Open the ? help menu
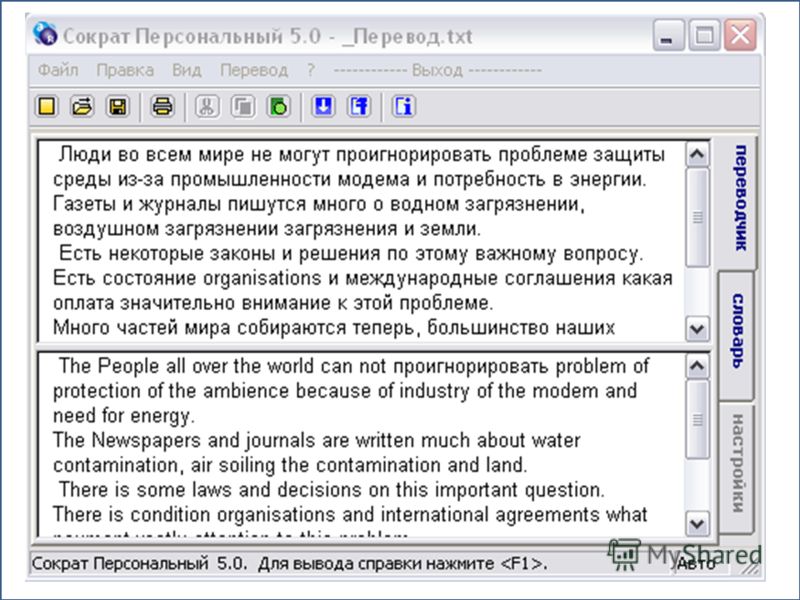 click(311, 70)
